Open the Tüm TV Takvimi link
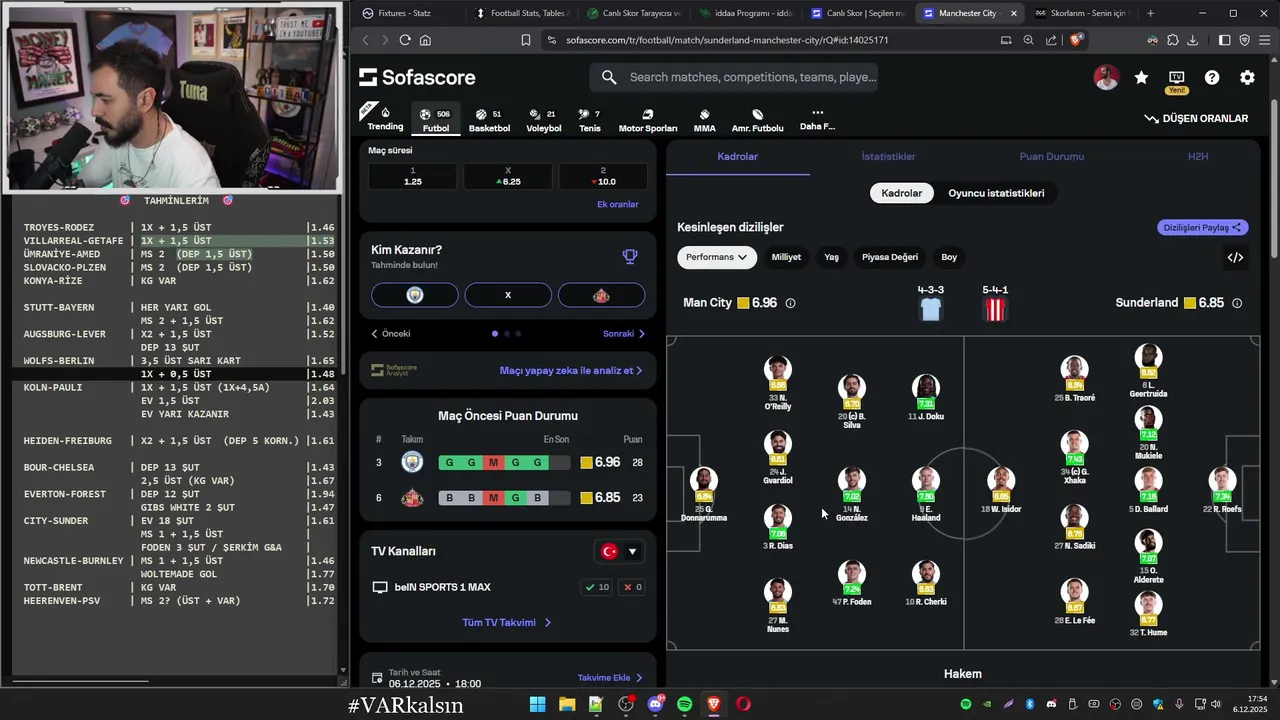Viewport: 1280px width, 720px height. click(x=507, y=622)
